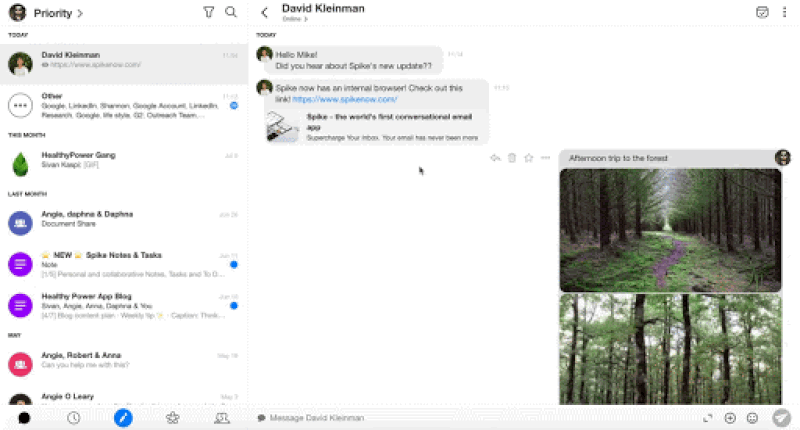Open the Spike Notes & Tasks note
800x430 pixels.
point(124,264)
